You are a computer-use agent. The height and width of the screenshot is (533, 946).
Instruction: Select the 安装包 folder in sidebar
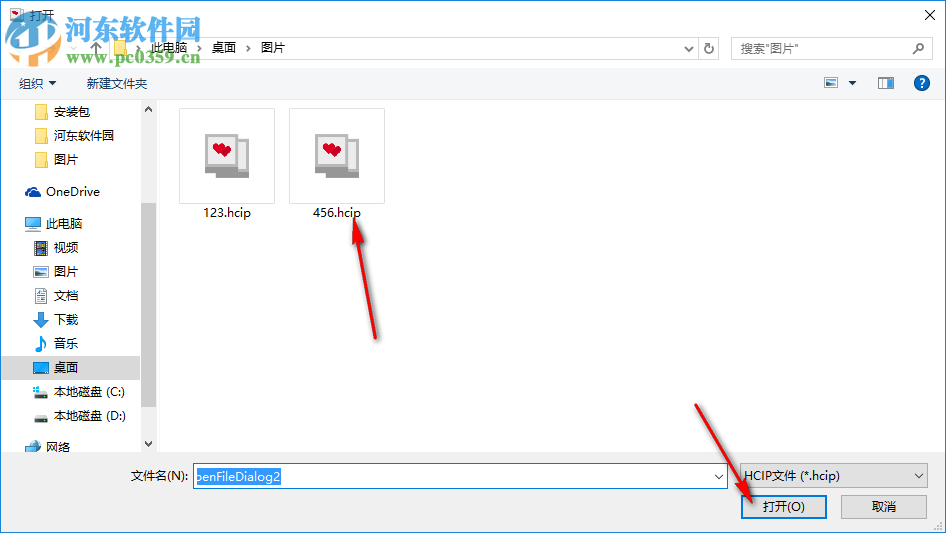71,112
